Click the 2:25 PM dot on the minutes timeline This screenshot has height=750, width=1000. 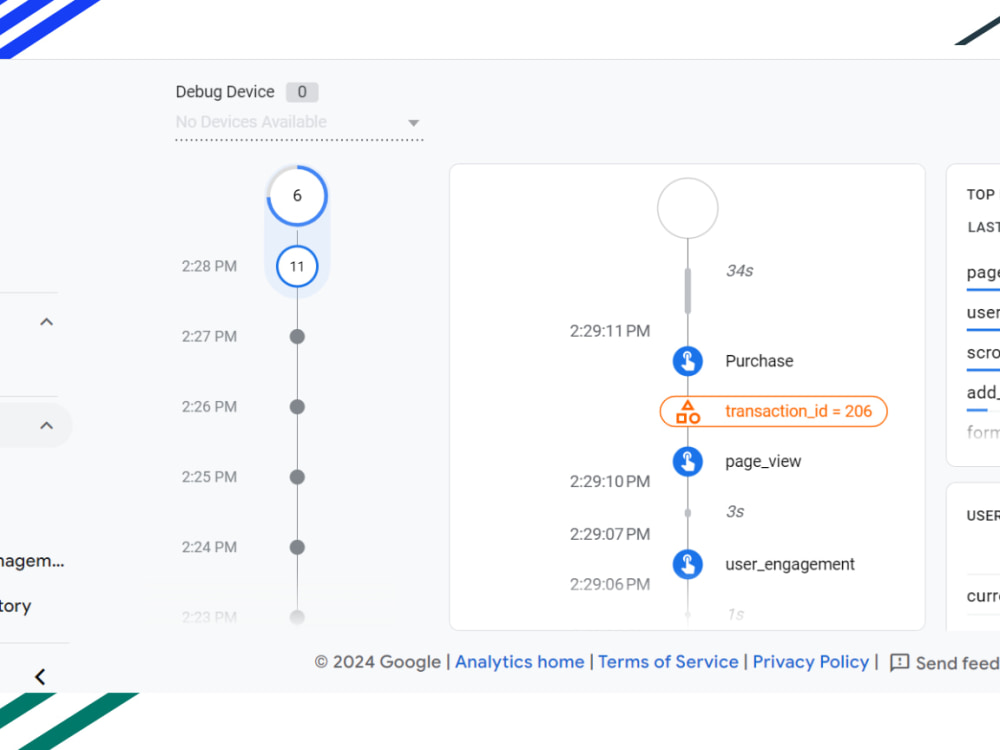click(297, 477)
